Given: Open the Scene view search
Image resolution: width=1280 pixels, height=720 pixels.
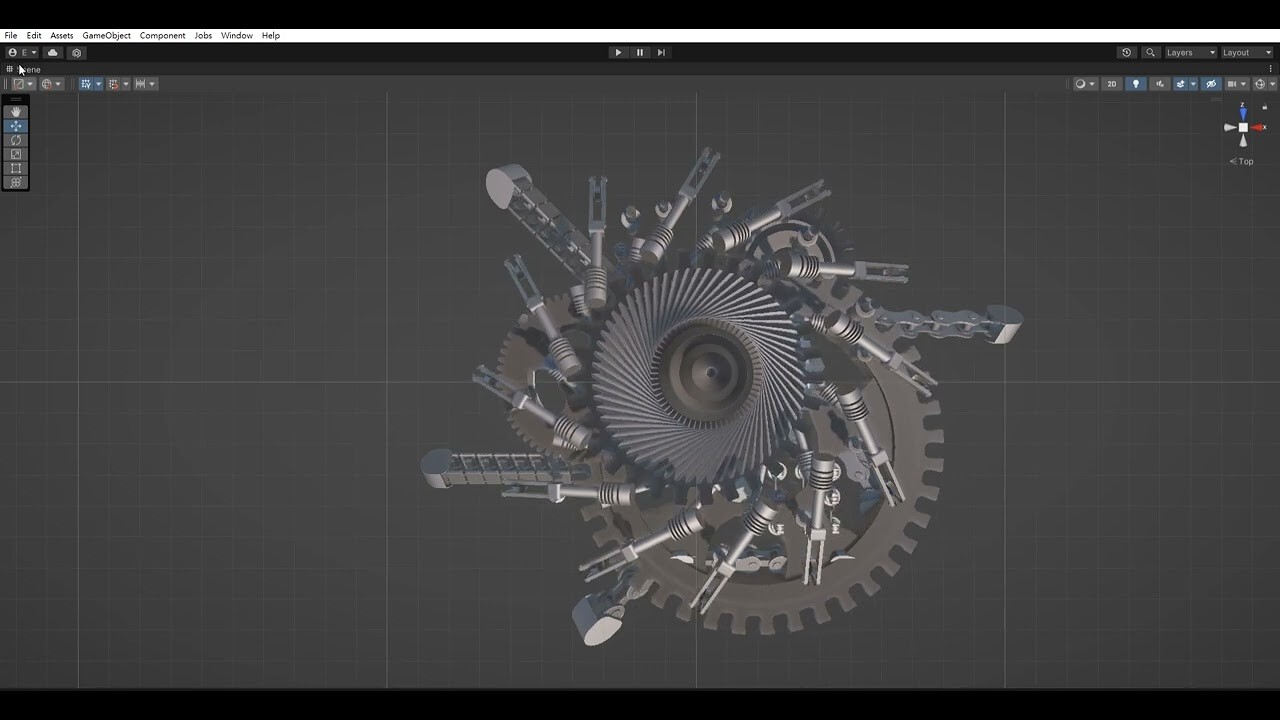Looking at the screenshot, I should pos(1151,52).
